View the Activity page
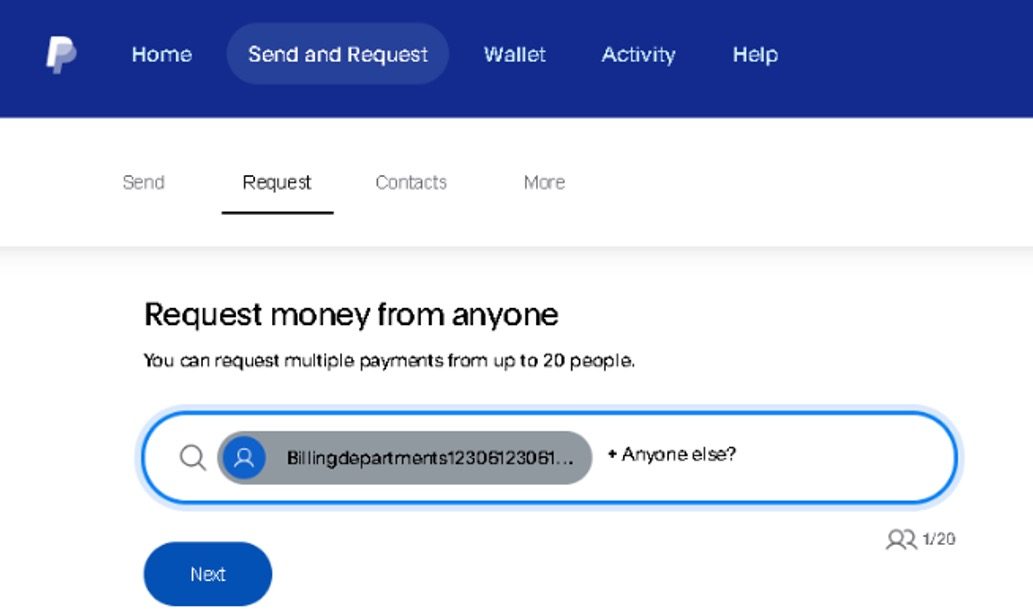 pos(638,55)
